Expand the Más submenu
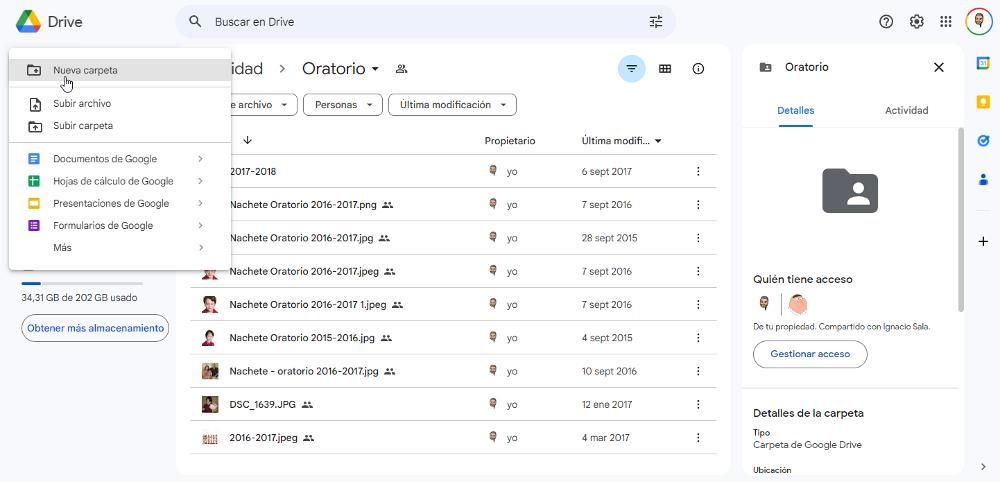The width and height of the screenshot is (1000, 482). point(200,247)
